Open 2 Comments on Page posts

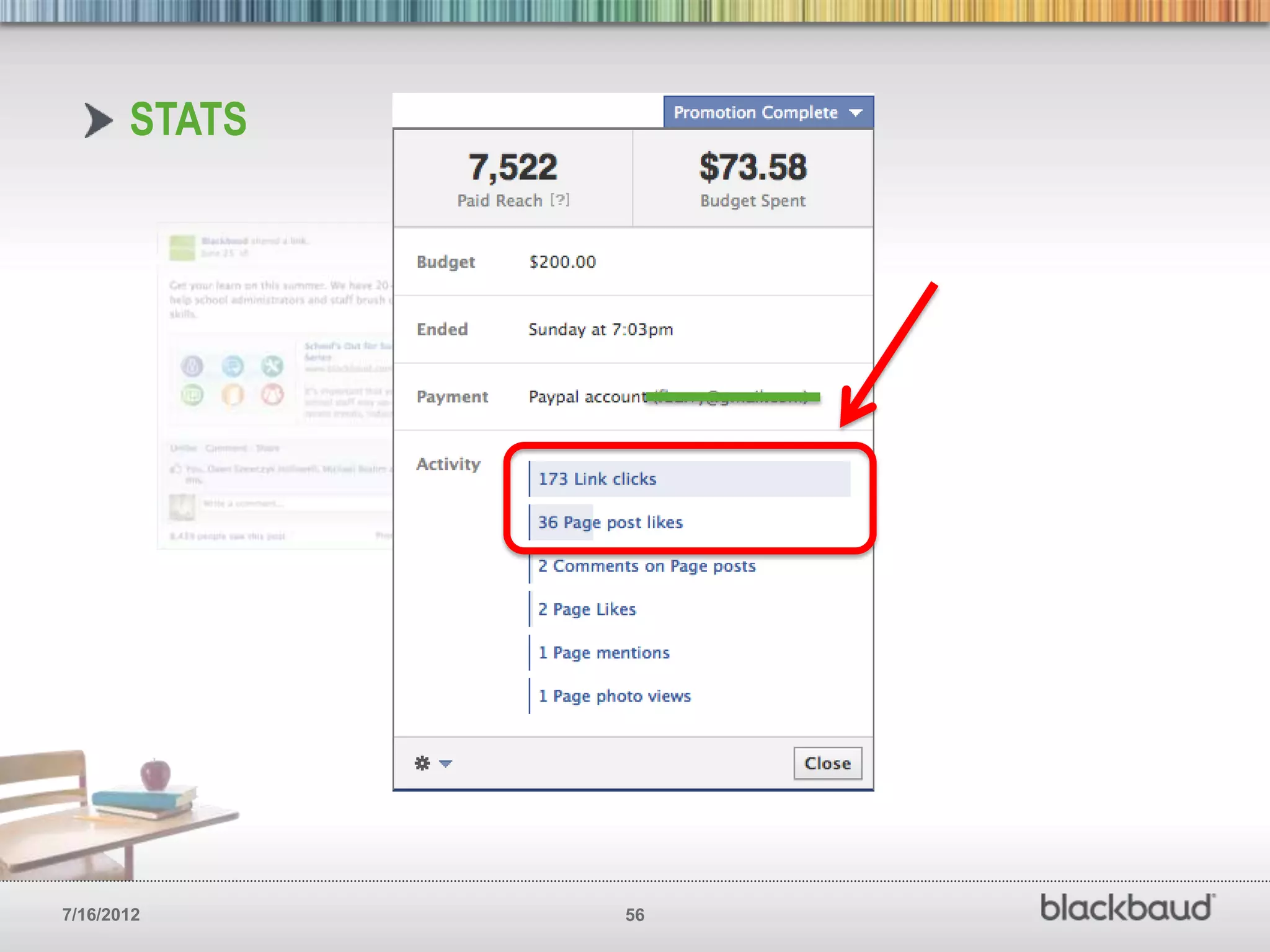(647, 566)
